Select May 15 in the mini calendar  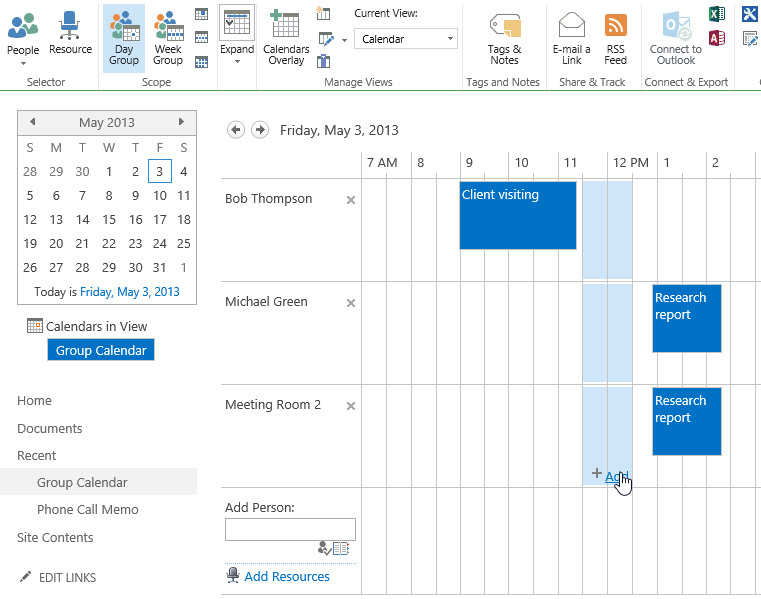click(x=109, y=219)
